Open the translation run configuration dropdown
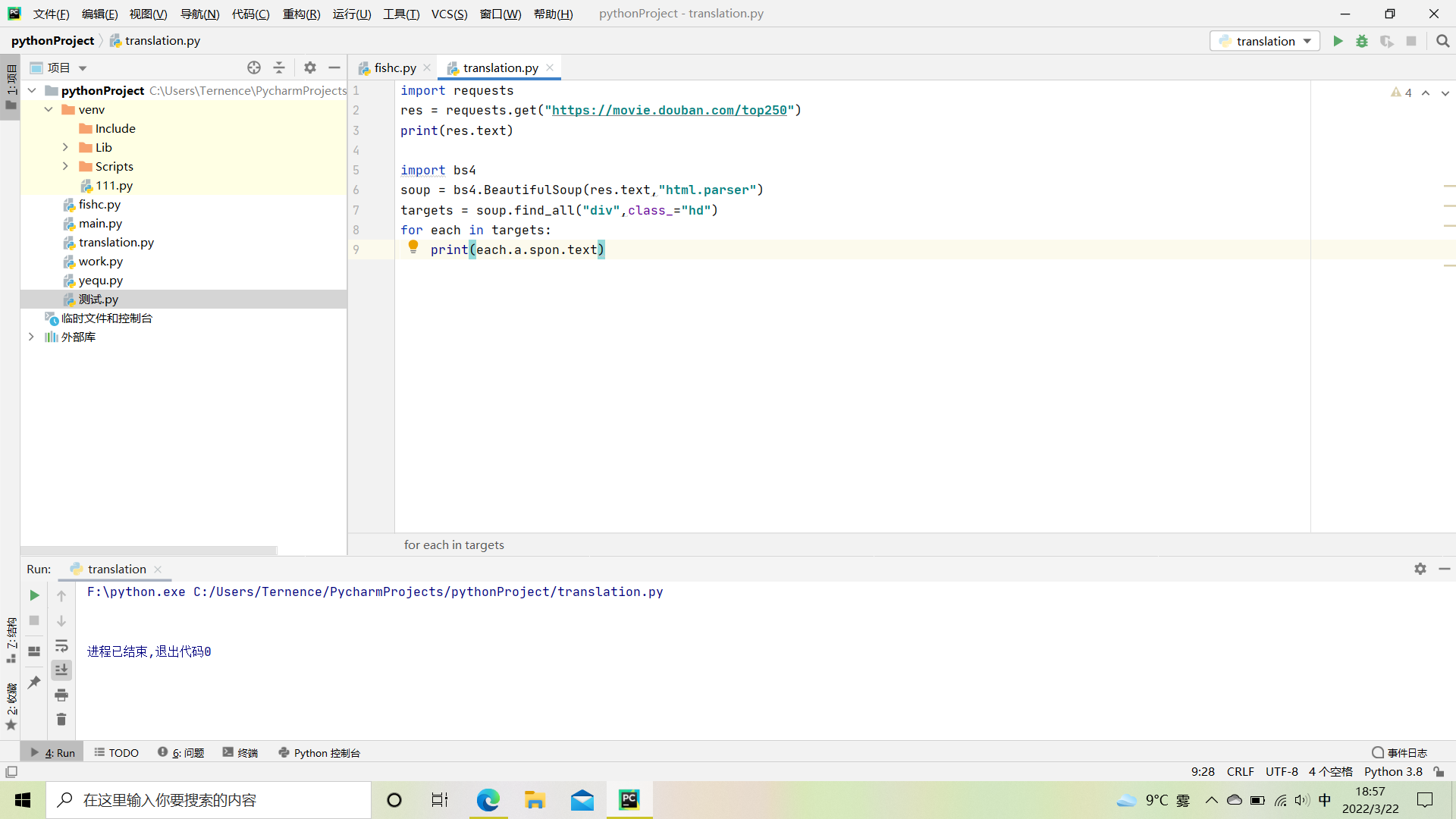Screen dimensions: 1456x819 coord(1265,41)
